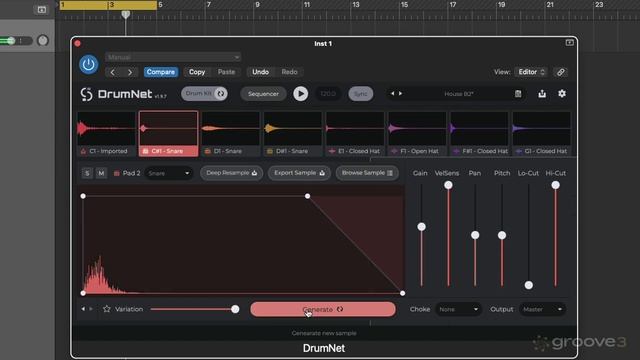The width and height of the screenshot is (640, 360).
Task: Go to next preset with right chevron
Action: point(130,72)
